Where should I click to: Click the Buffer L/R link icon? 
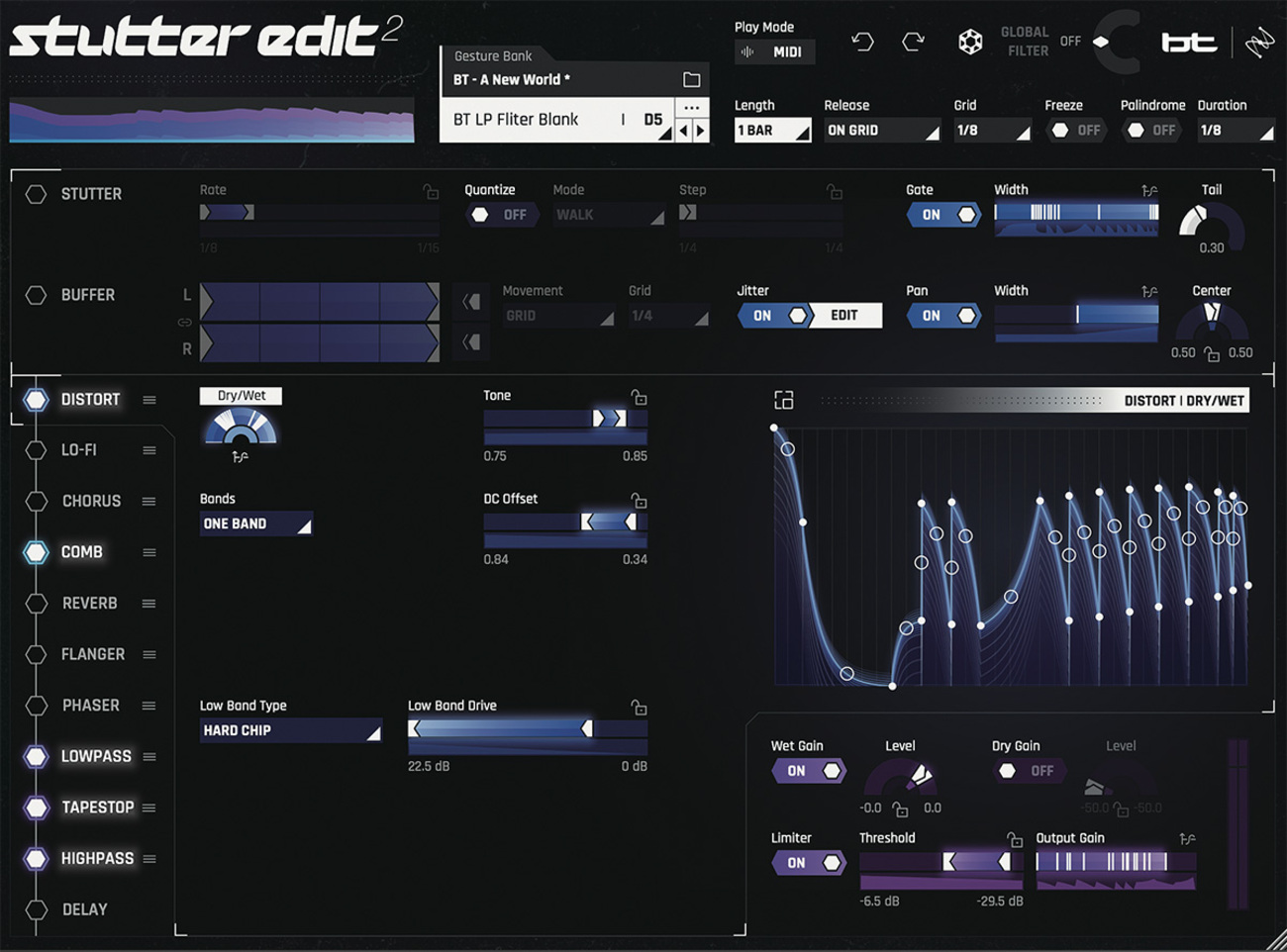tap(185, 322)
